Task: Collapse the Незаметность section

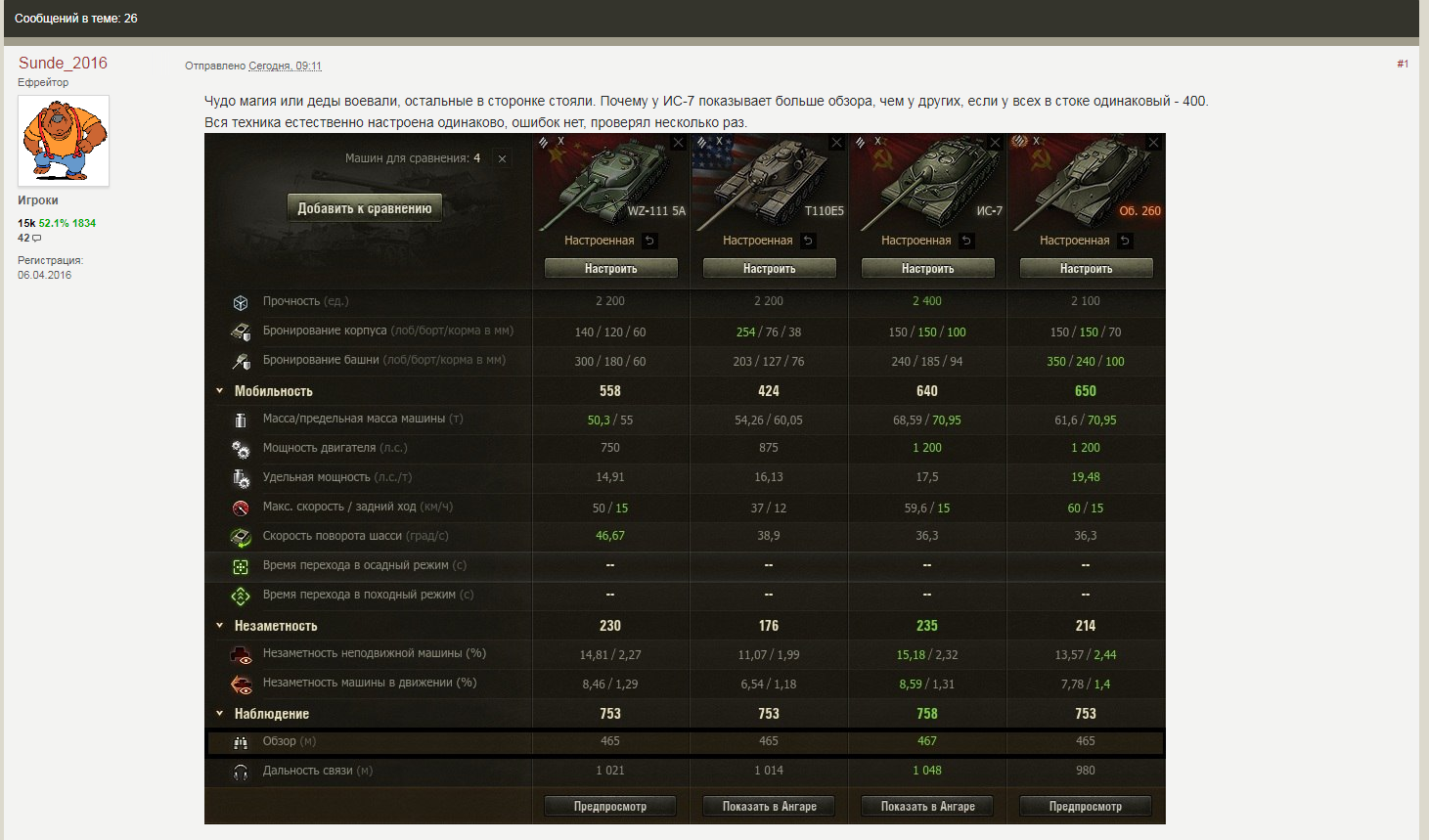Action: pyautogui.click(x=220, y=625)
